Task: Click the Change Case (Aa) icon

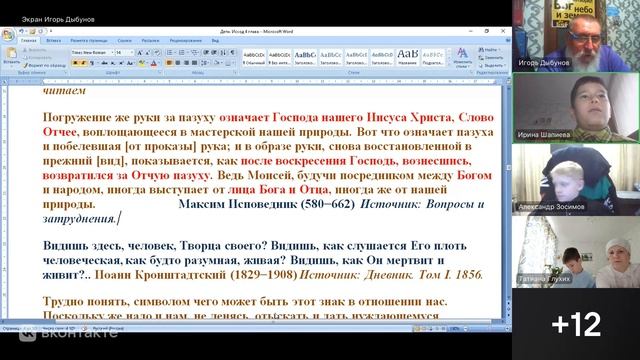Action: pos(130,63)
